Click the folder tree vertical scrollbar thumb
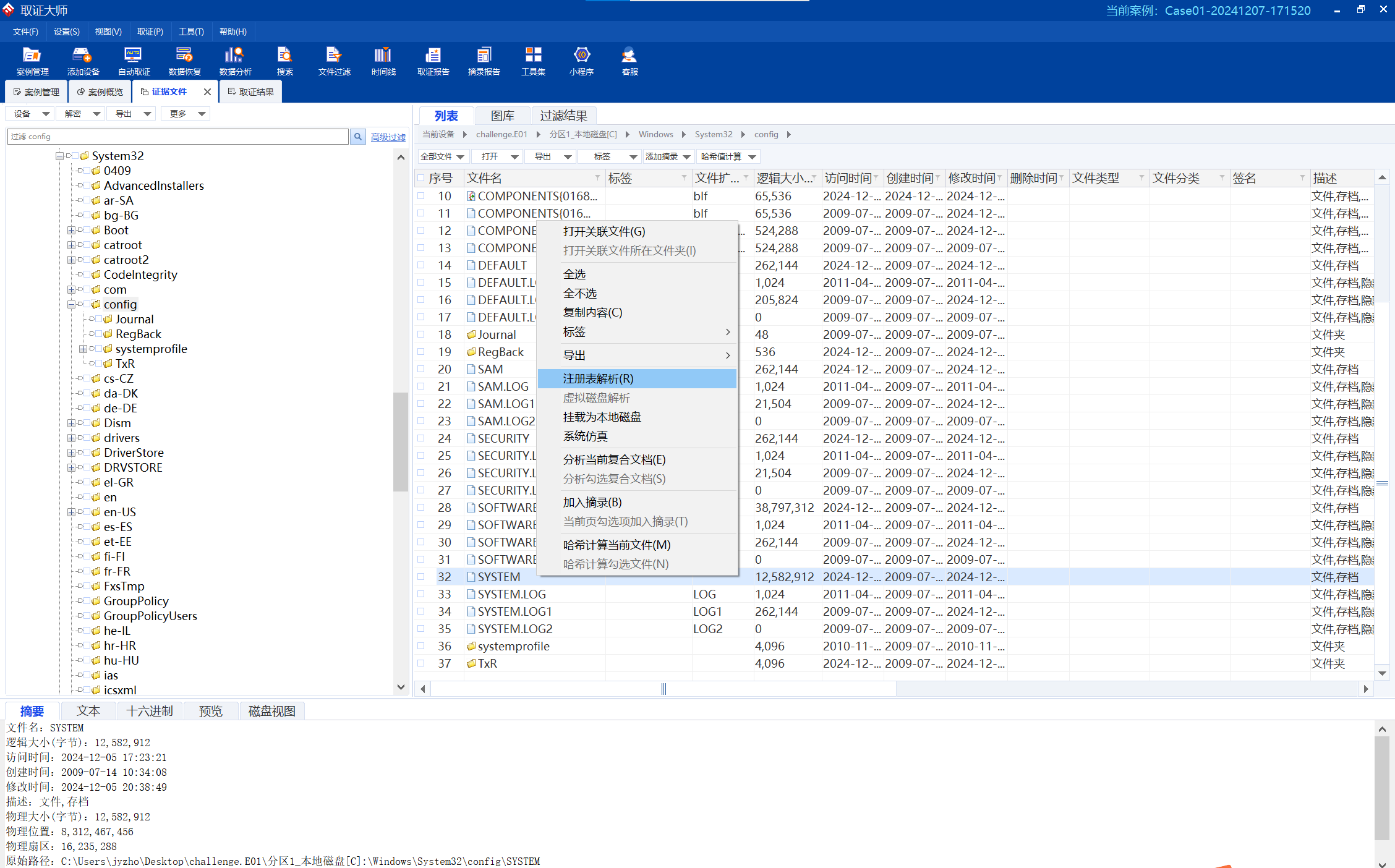Screen dimensions: 1395x868 point(401,442)
